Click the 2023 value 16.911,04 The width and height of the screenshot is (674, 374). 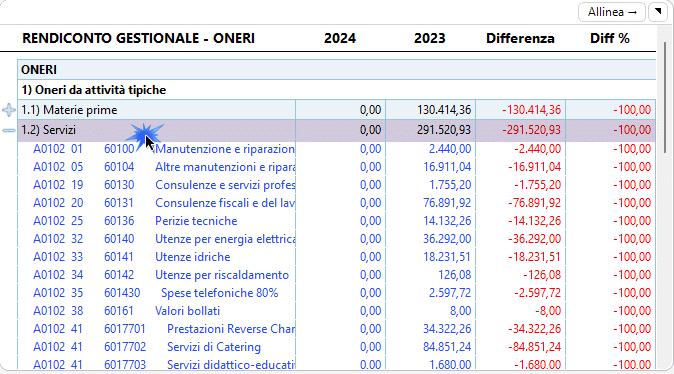(x=447, y=167)
